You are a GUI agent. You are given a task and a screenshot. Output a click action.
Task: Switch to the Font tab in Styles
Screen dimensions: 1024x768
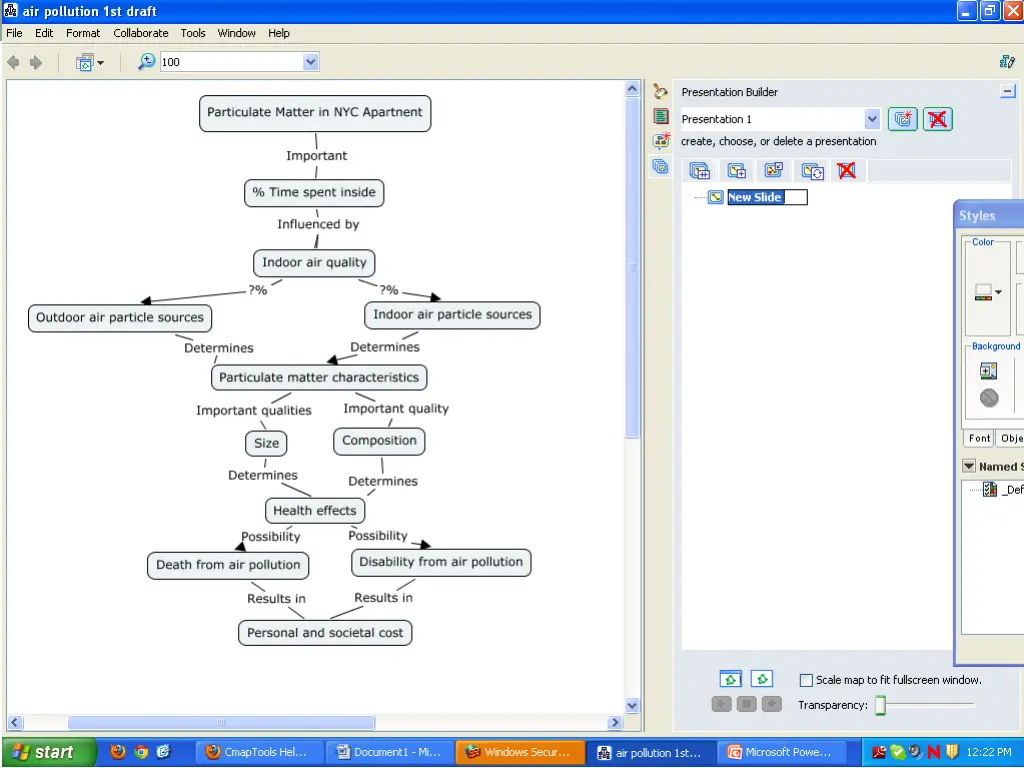(980, 438)
